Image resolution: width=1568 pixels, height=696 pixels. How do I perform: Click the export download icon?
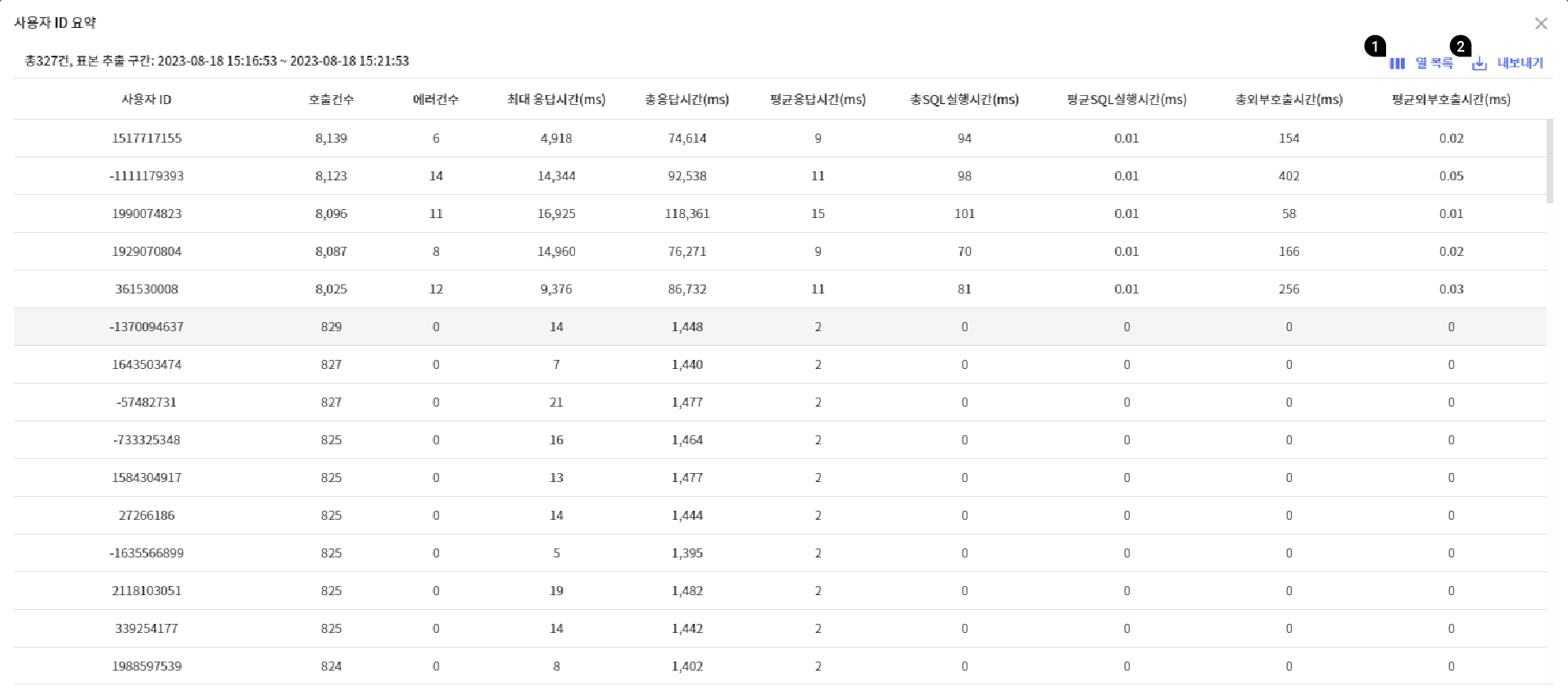tap(1480, 63)
